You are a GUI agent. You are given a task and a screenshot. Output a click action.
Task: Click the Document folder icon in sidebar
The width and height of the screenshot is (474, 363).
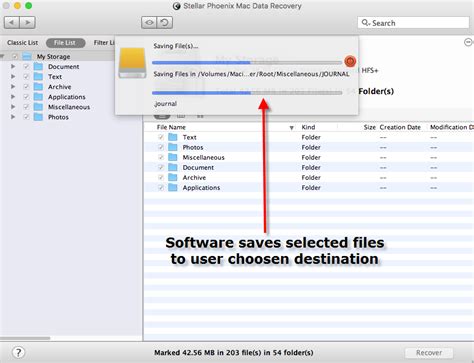(39, 66)
